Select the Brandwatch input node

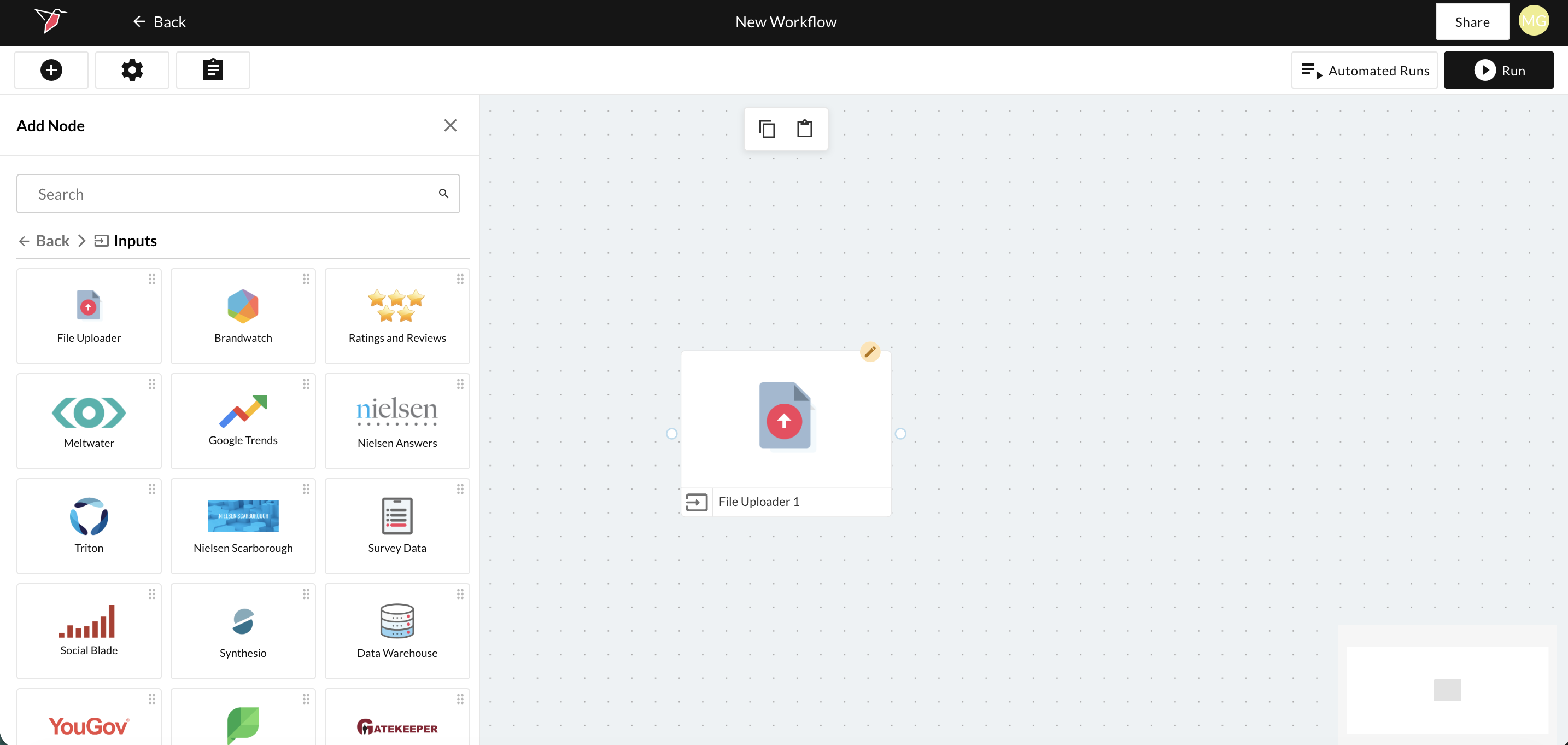(x=243, y=316)
